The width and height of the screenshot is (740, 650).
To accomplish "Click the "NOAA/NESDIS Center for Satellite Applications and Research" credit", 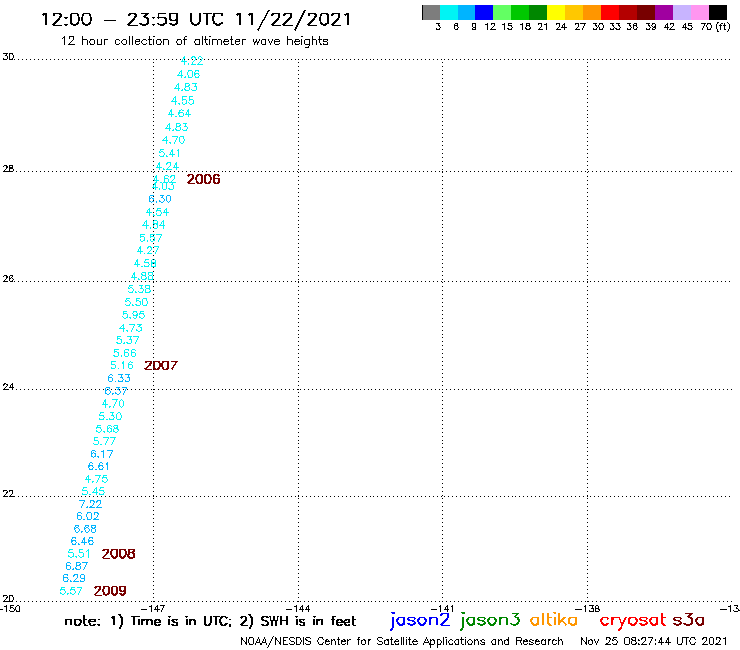I will pos(402,642).
